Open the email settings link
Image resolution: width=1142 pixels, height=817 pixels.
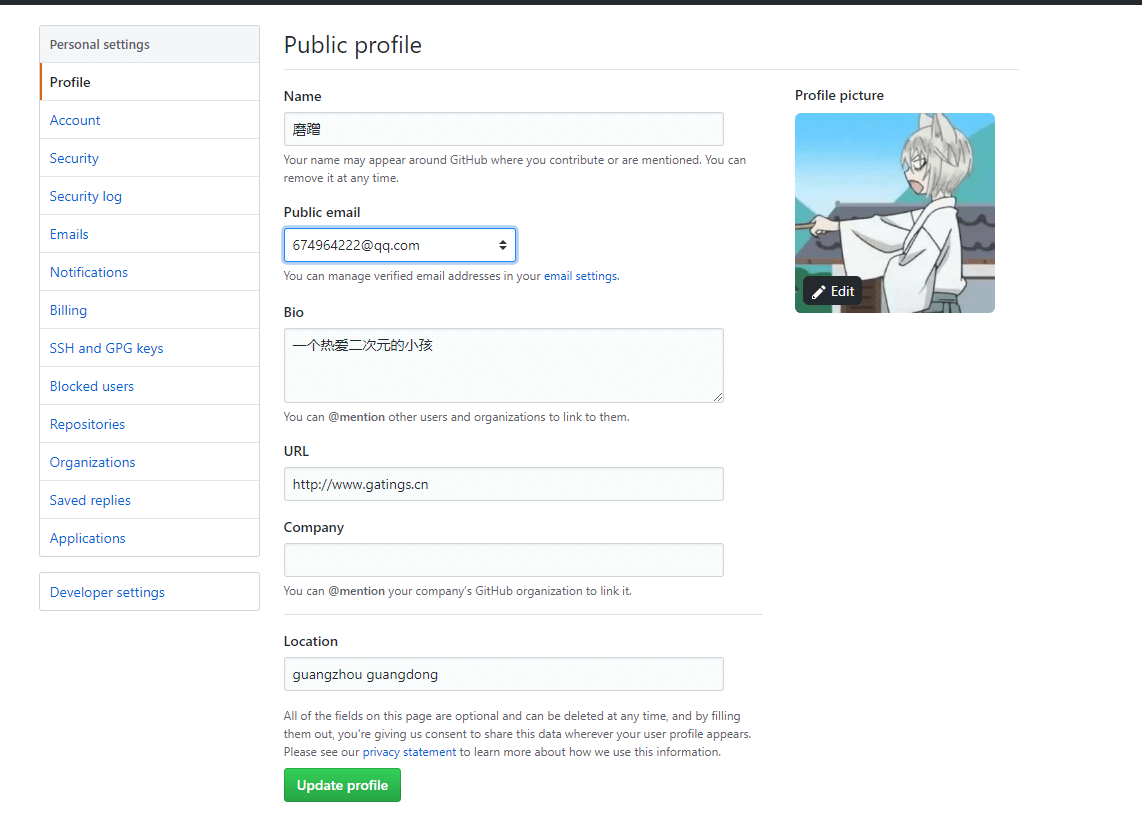[579, 276]
